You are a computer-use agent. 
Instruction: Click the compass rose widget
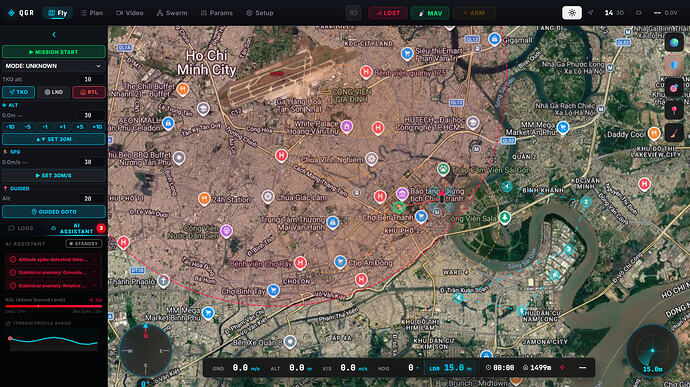click(x=146, y=350)
